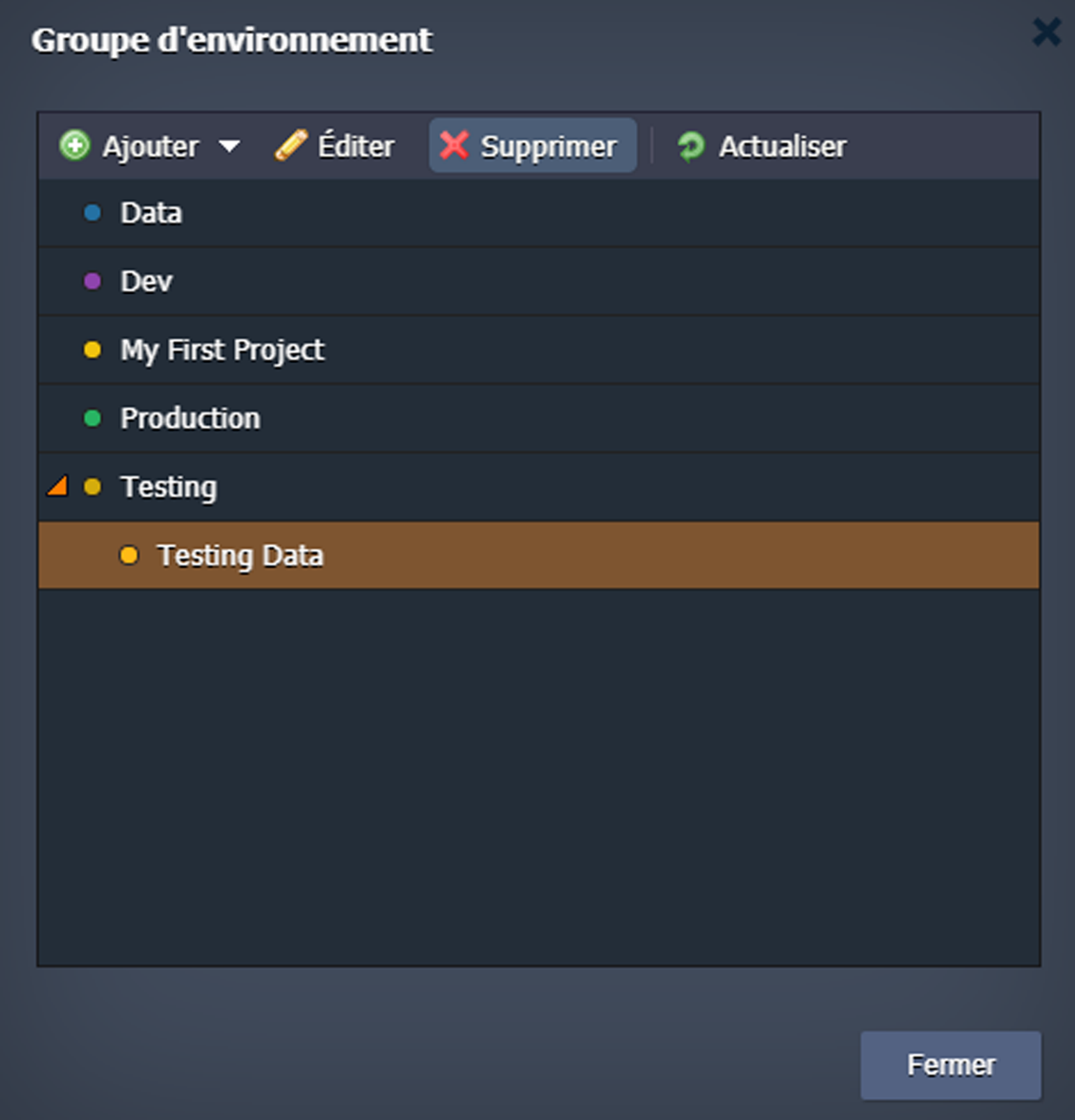Screen dimensions: 1075x1120
Task: Click the empty area below the group list
Action: pos(538,775)
